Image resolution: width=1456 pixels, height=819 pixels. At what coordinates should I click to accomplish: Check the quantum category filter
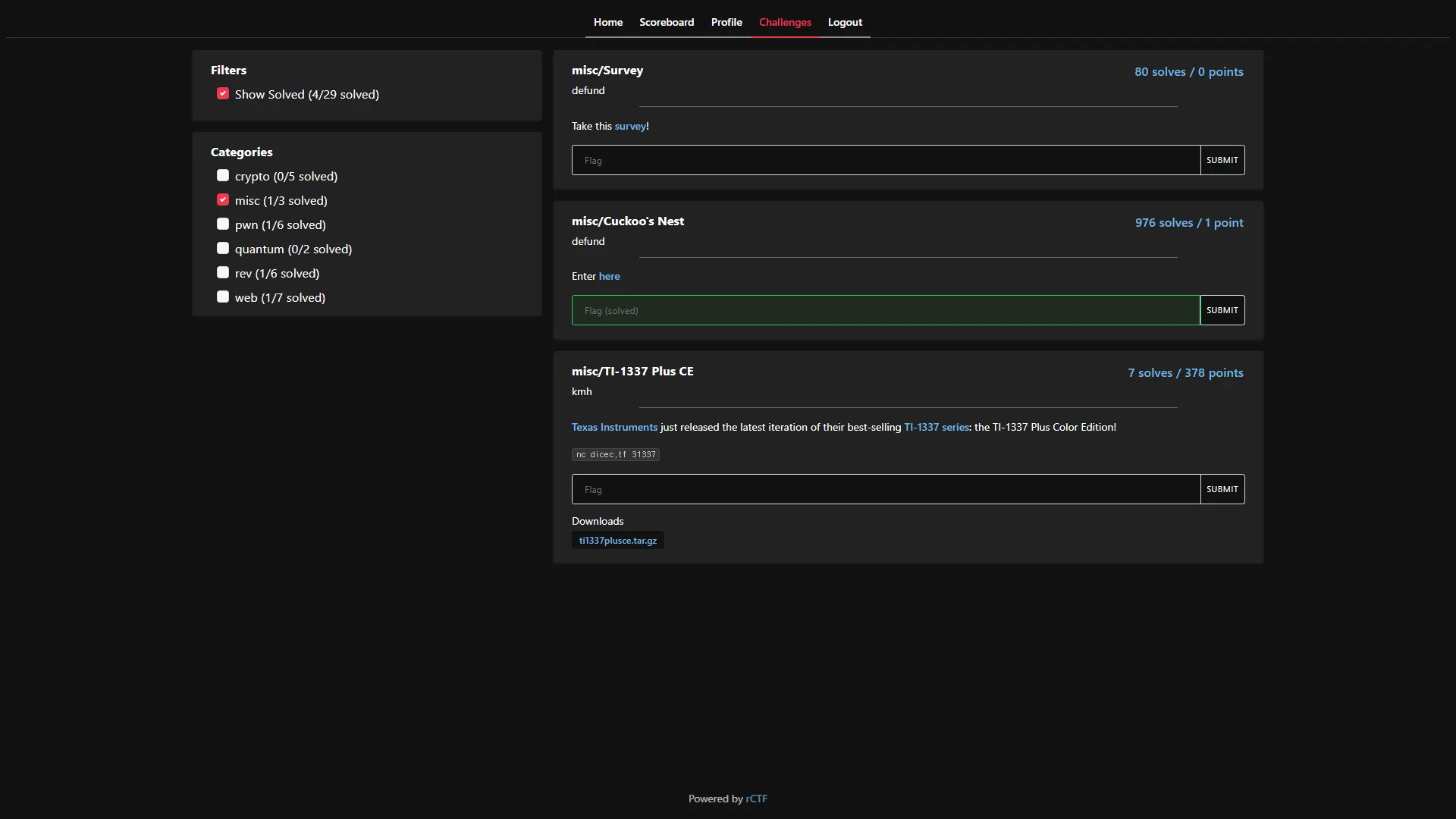pos(223,248)
